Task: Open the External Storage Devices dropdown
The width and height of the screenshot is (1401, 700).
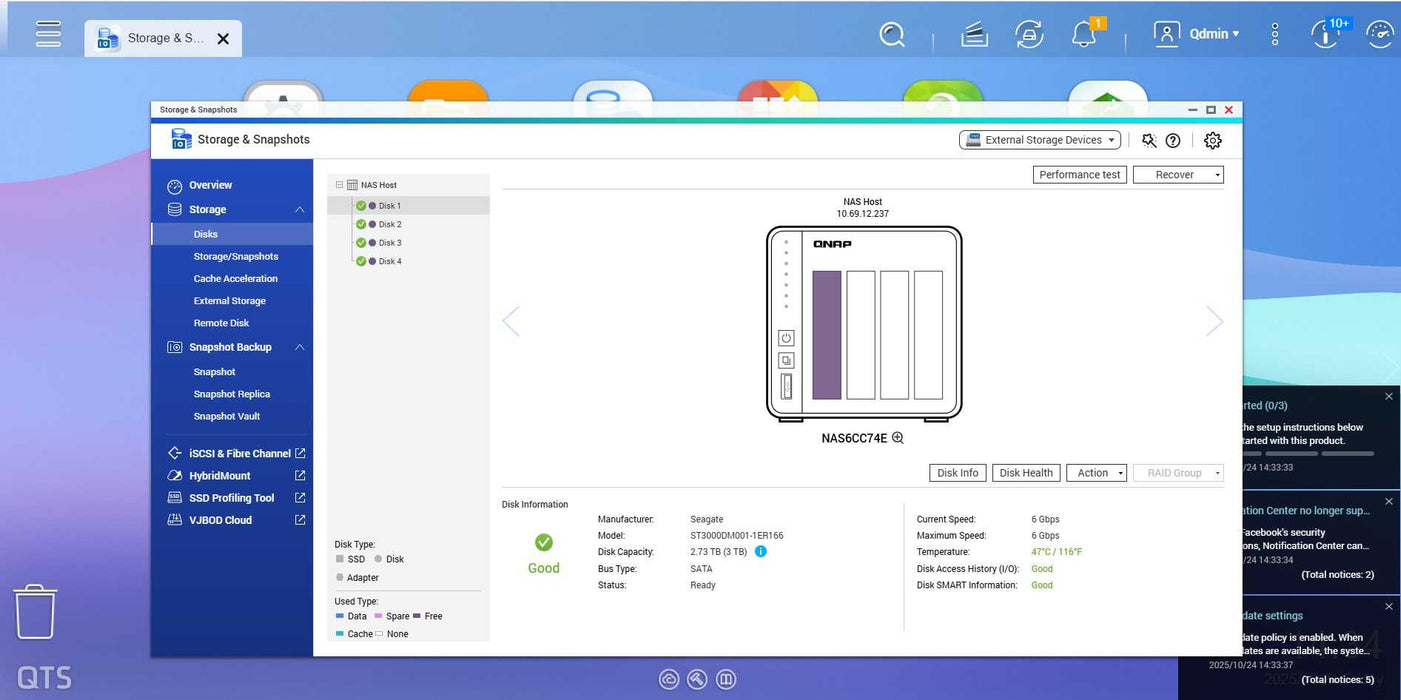Action: 1039,139
